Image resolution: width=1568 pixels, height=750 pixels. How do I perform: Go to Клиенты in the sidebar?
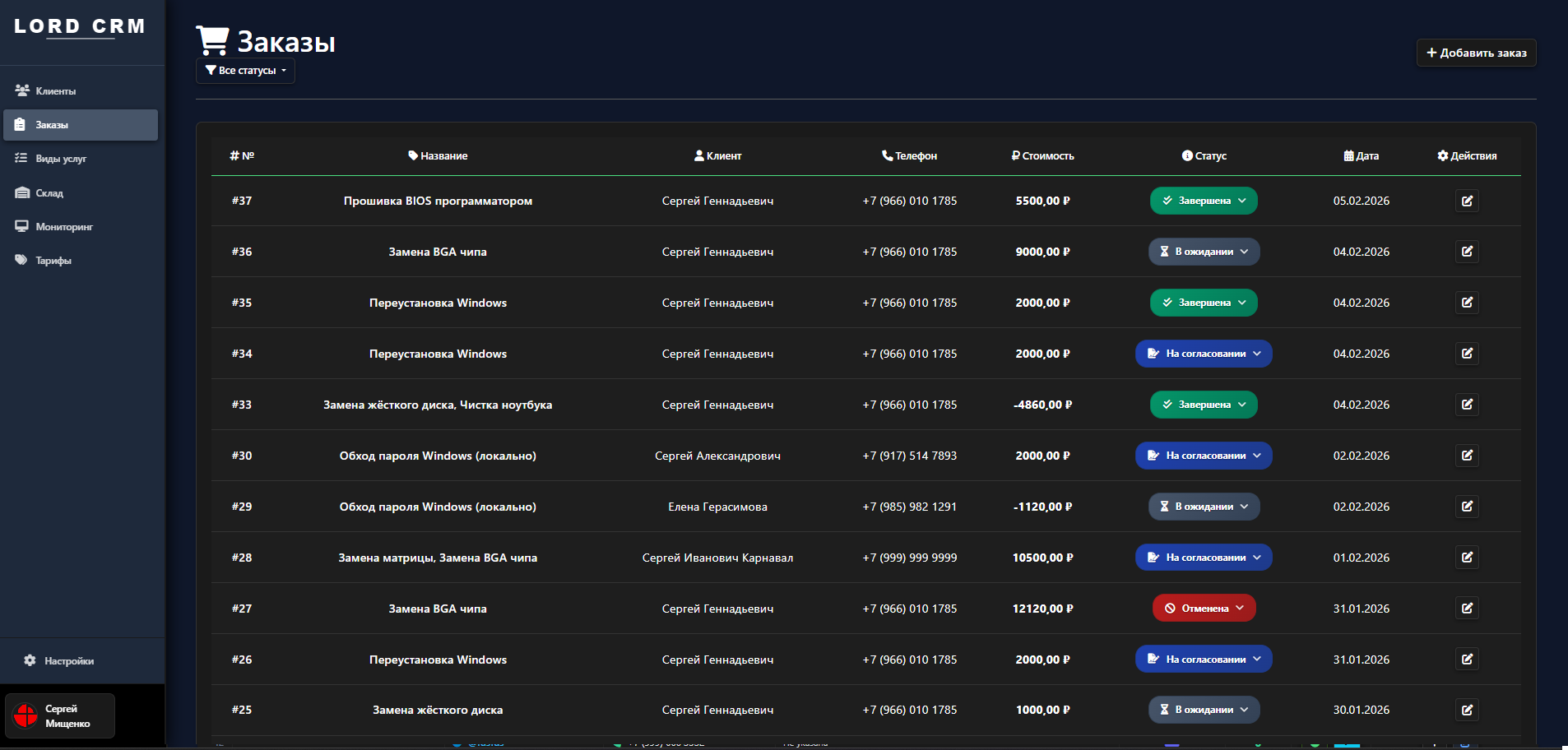point(55,91)
